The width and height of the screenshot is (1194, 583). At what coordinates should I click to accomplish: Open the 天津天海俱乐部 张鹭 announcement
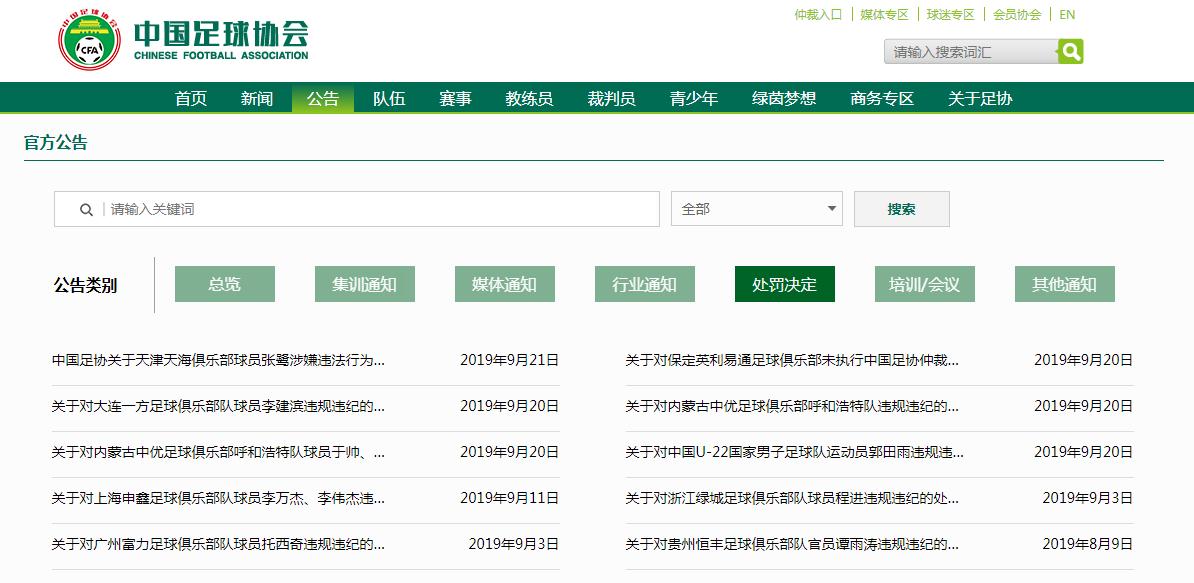(x=218, y=360)
